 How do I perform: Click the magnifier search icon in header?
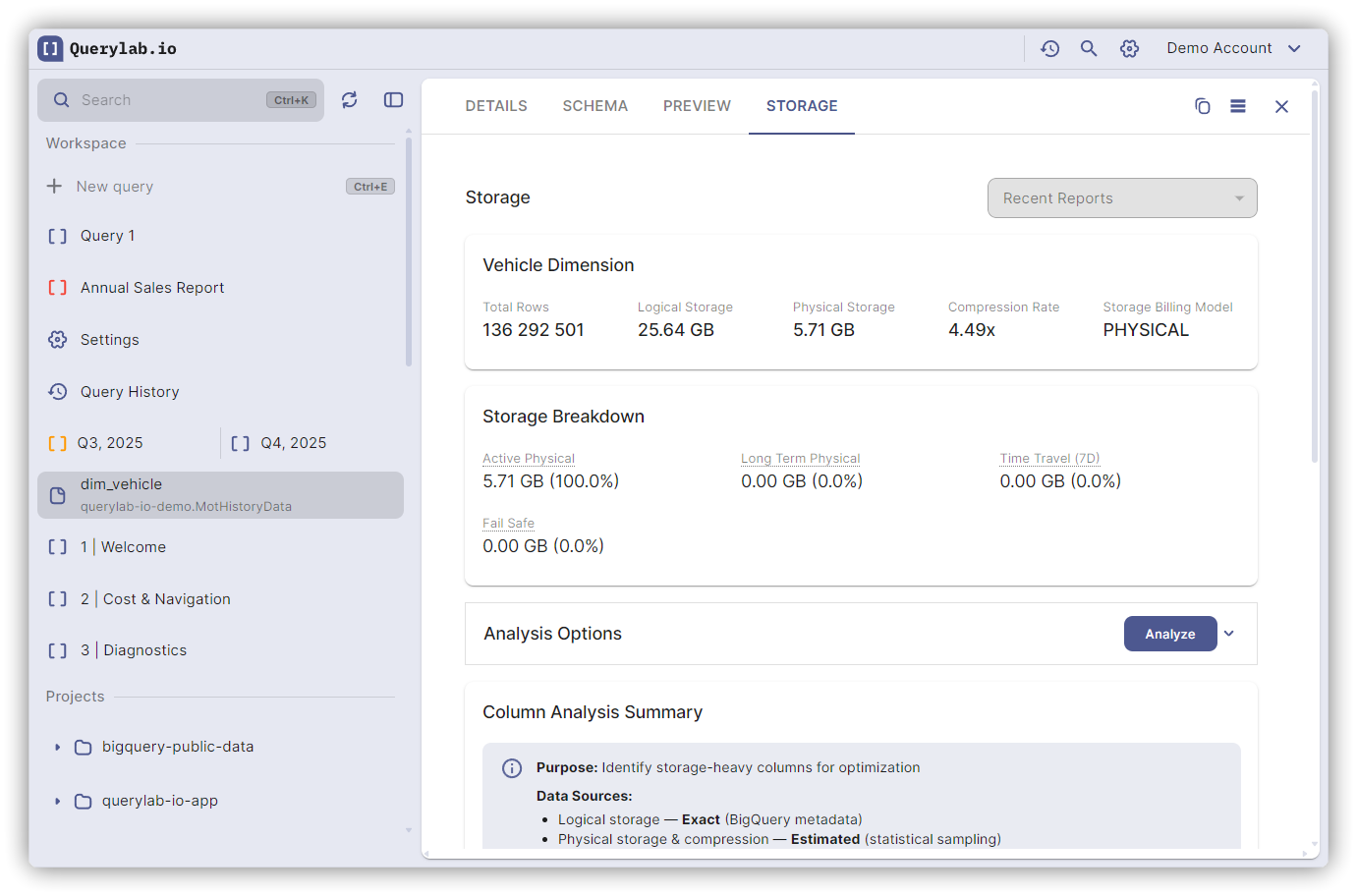1089,48
